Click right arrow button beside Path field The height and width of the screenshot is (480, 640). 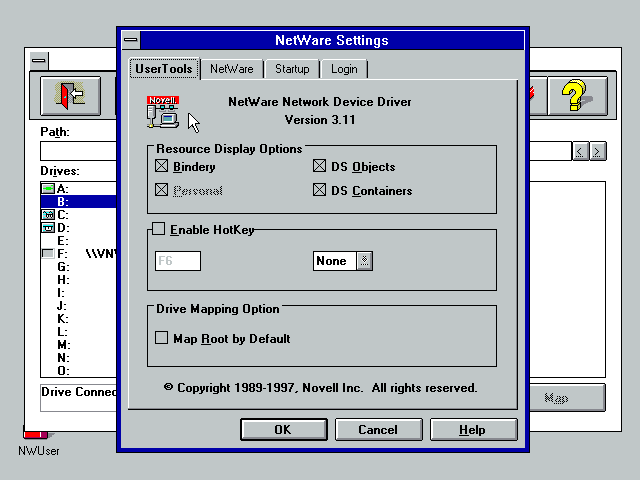(x=598, y=151)
